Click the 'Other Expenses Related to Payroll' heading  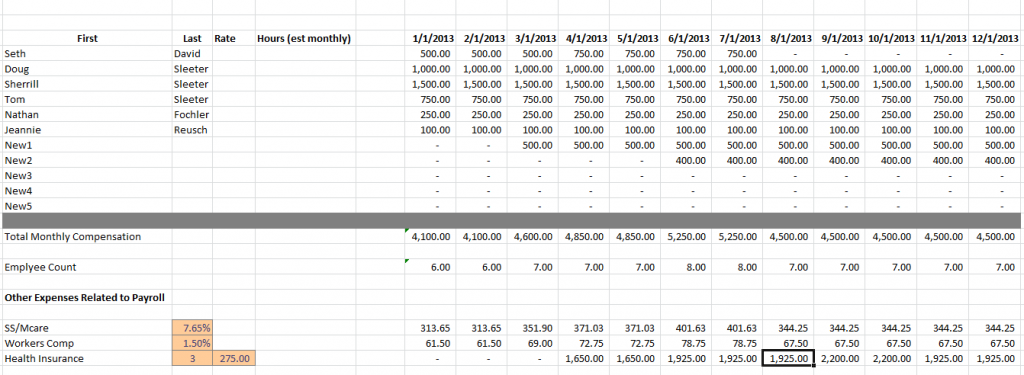(x=84, y=297)
